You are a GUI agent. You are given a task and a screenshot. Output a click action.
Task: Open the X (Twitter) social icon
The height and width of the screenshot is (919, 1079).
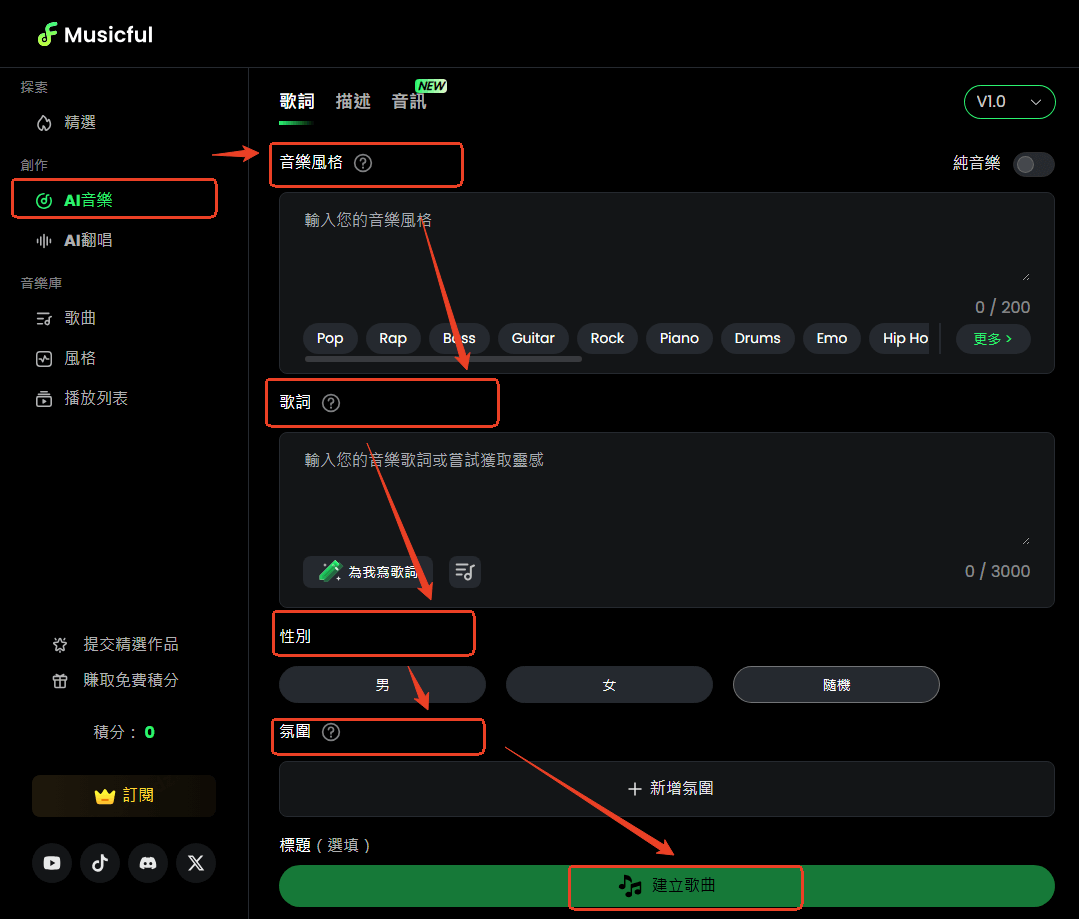coord(196,863)
